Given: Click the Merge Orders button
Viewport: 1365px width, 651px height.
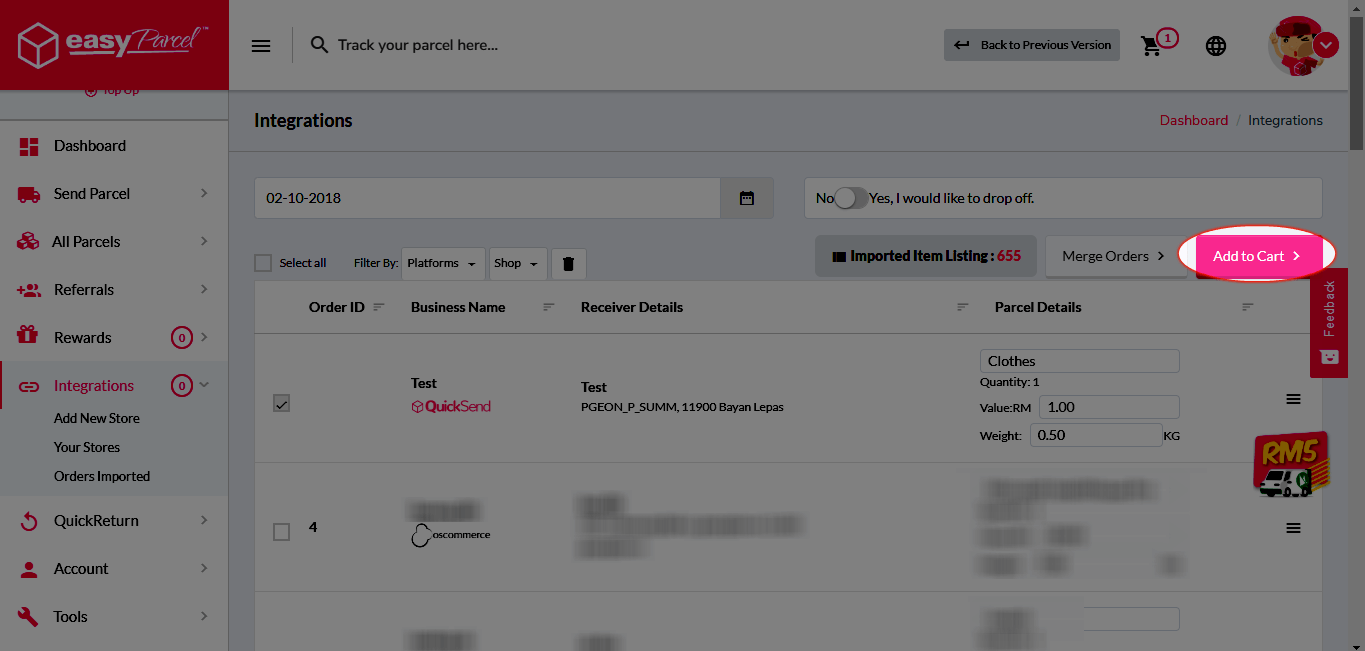Looking at the screenshot, I should tap(1113, 256).
